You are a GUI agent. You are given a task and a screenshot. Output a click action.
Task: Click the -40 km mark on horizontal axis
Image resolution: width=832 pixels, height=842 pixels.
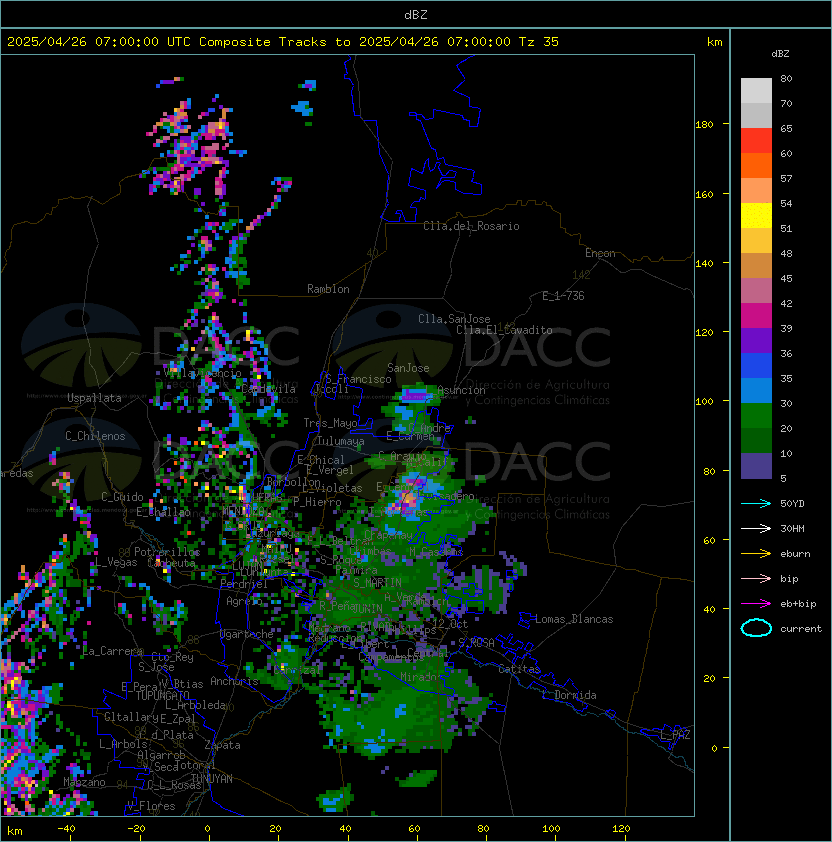tap(66, 828)
